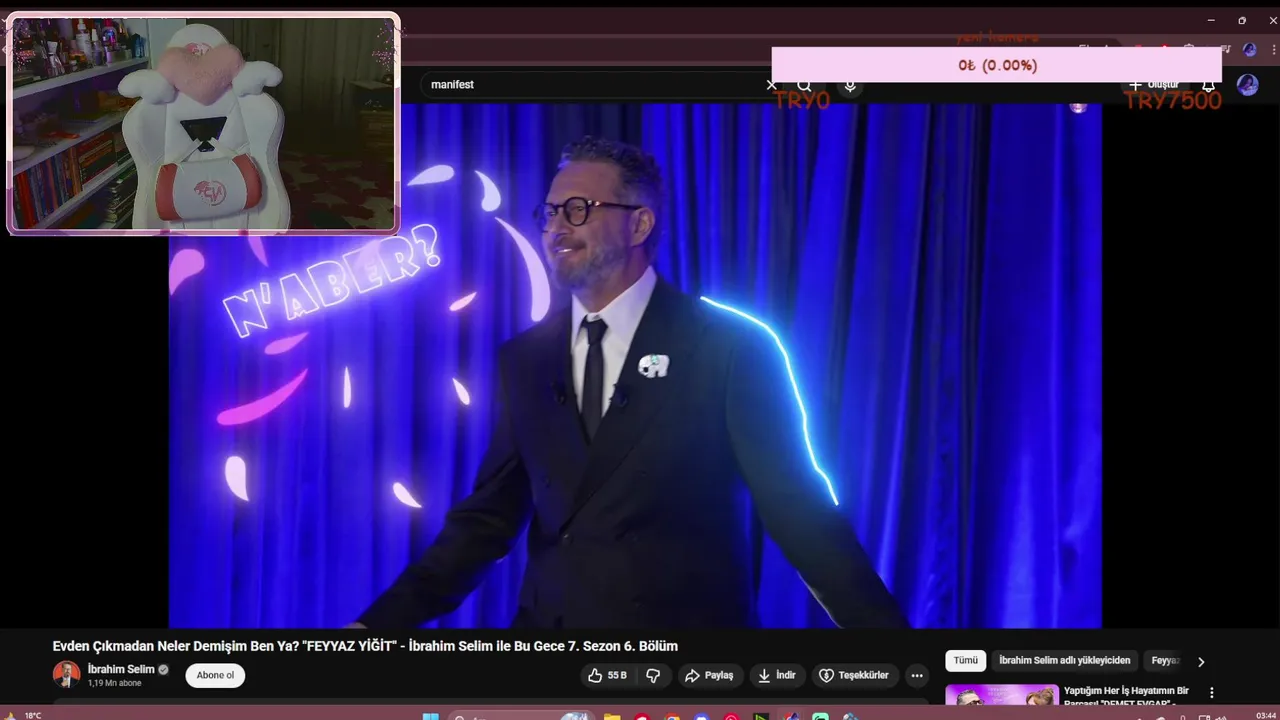
Task: Select 'İbrahim Selim adlı yükleyiciden' chip
Action: tap(1064, 661)
